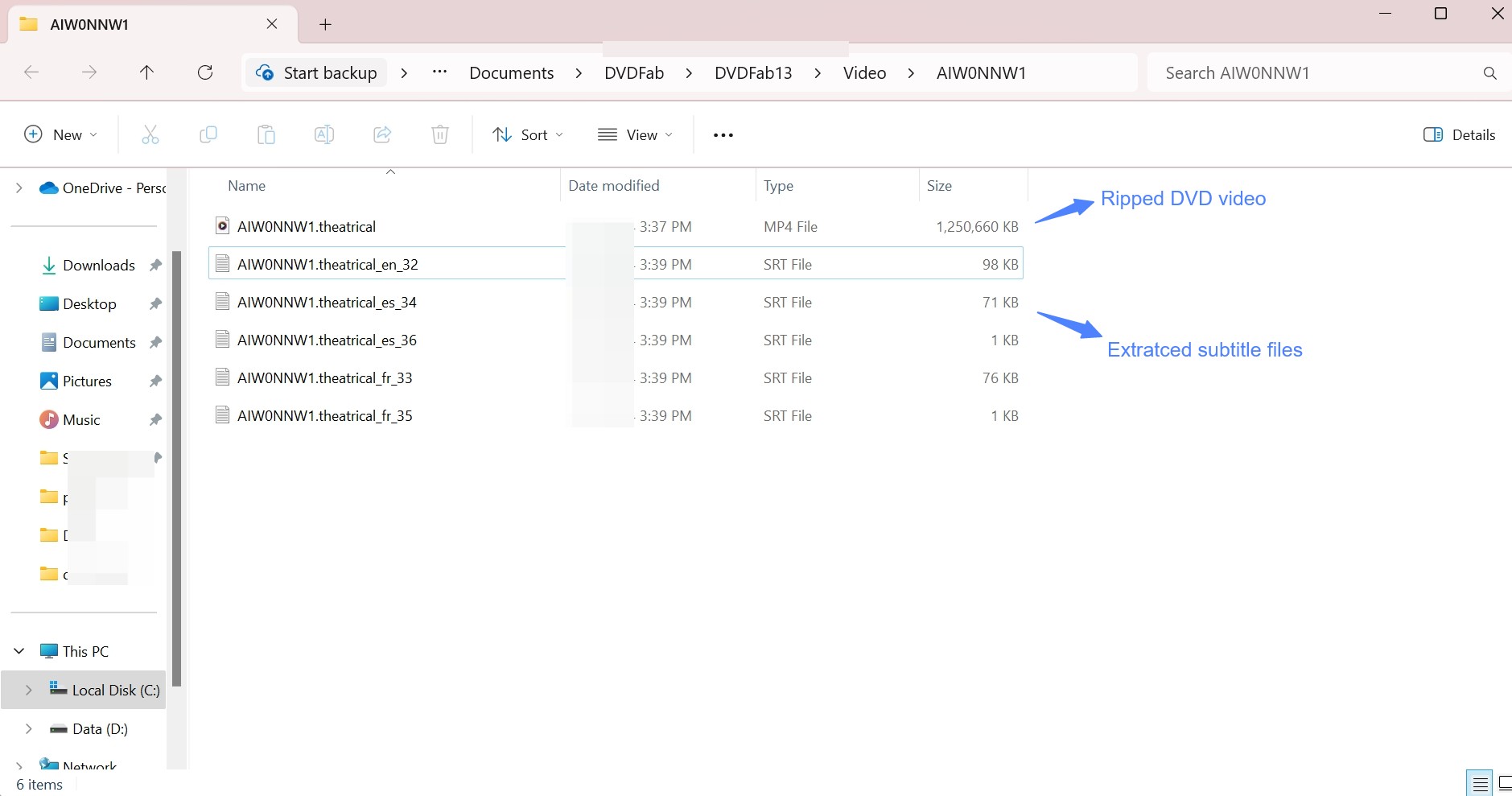This screenshot has width=1512, height=796.
Task: Go up one folder level
Action: (146, 72)
